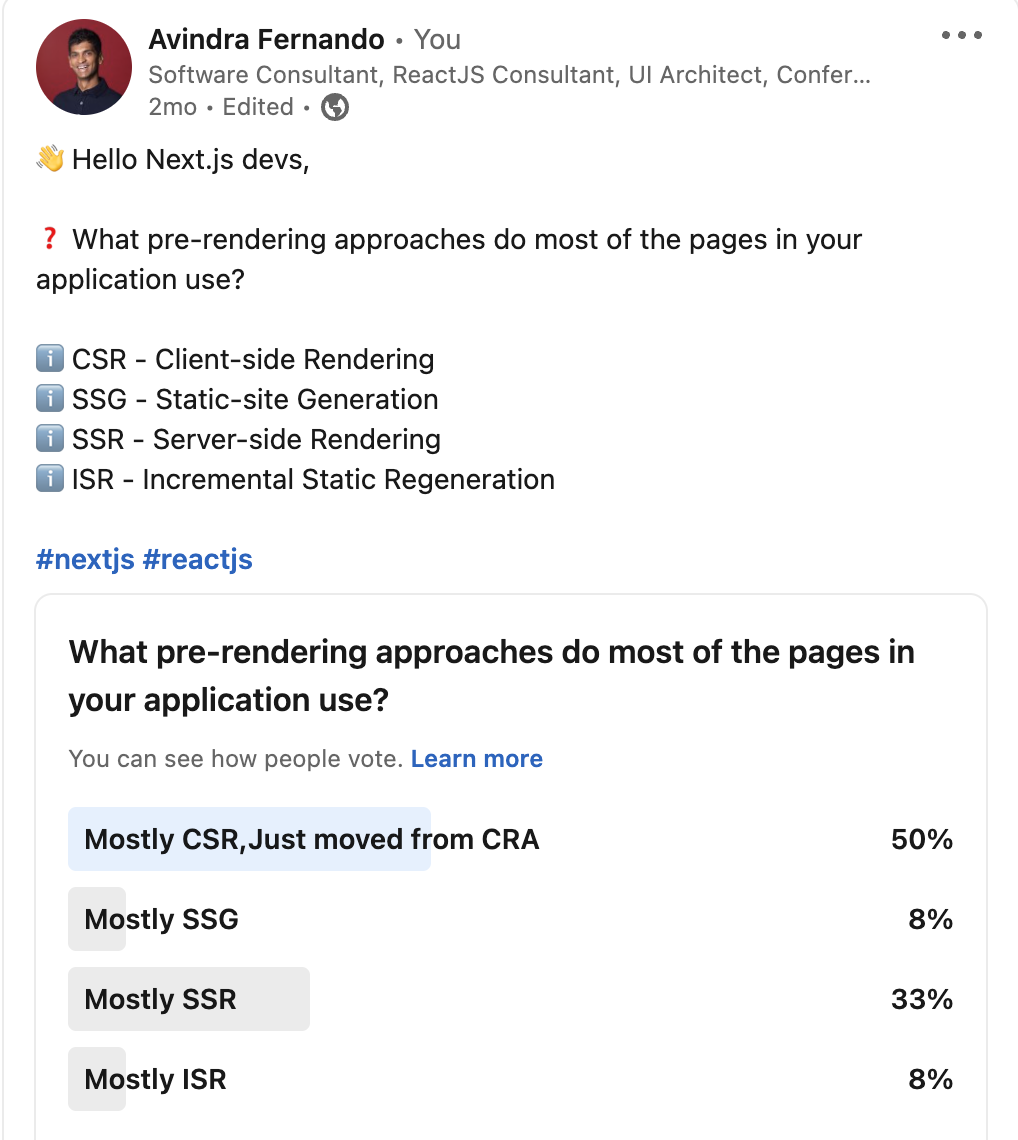This screenshot has height=1140, width=1018.
Task: Click the info icon next to ISR
Action: pyautogui.click(x=49, y=478)
